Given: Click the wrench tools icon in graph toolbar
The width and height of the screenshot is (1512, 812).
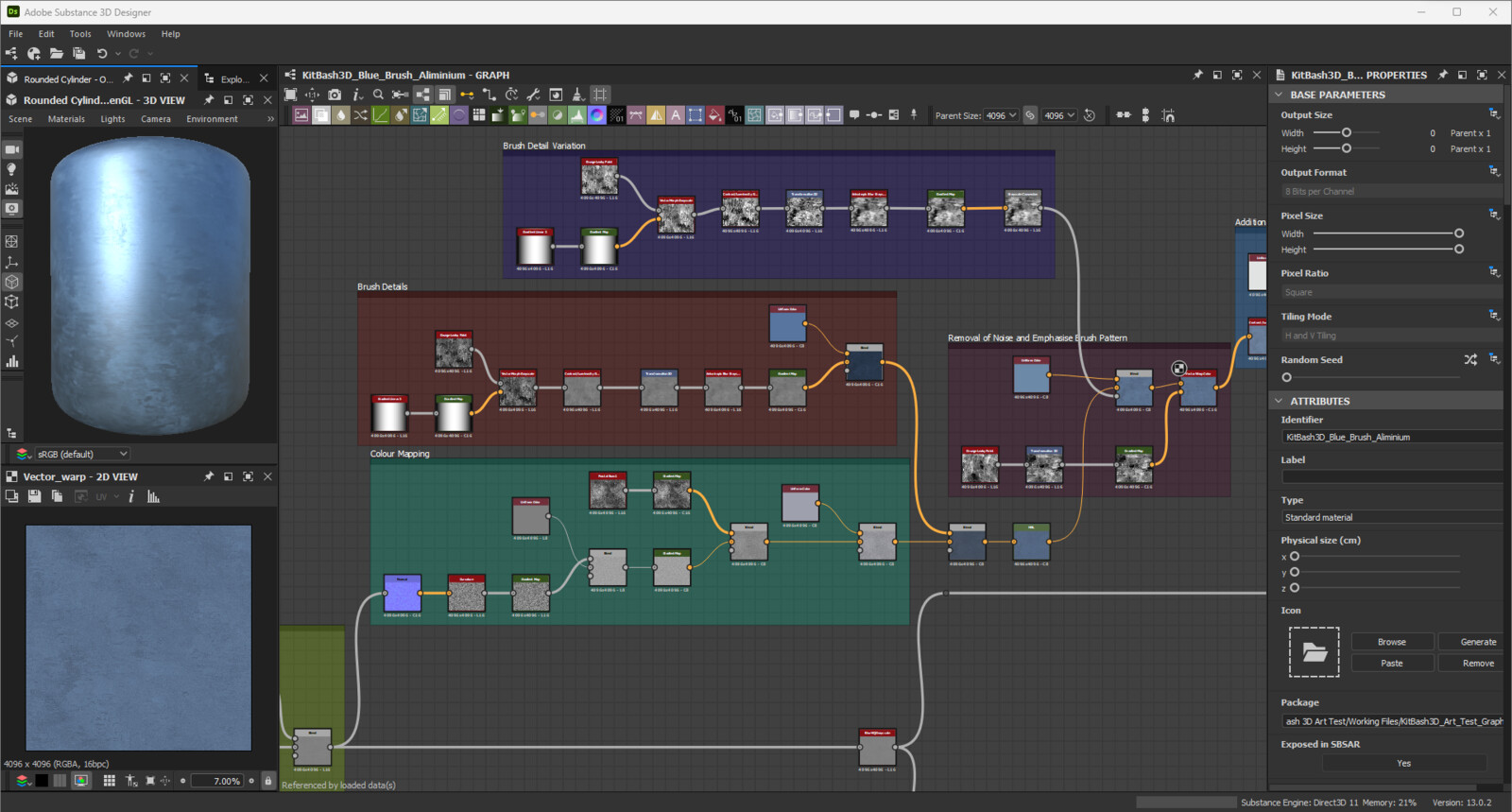Looking at the screenshot, I should [533, 95].
